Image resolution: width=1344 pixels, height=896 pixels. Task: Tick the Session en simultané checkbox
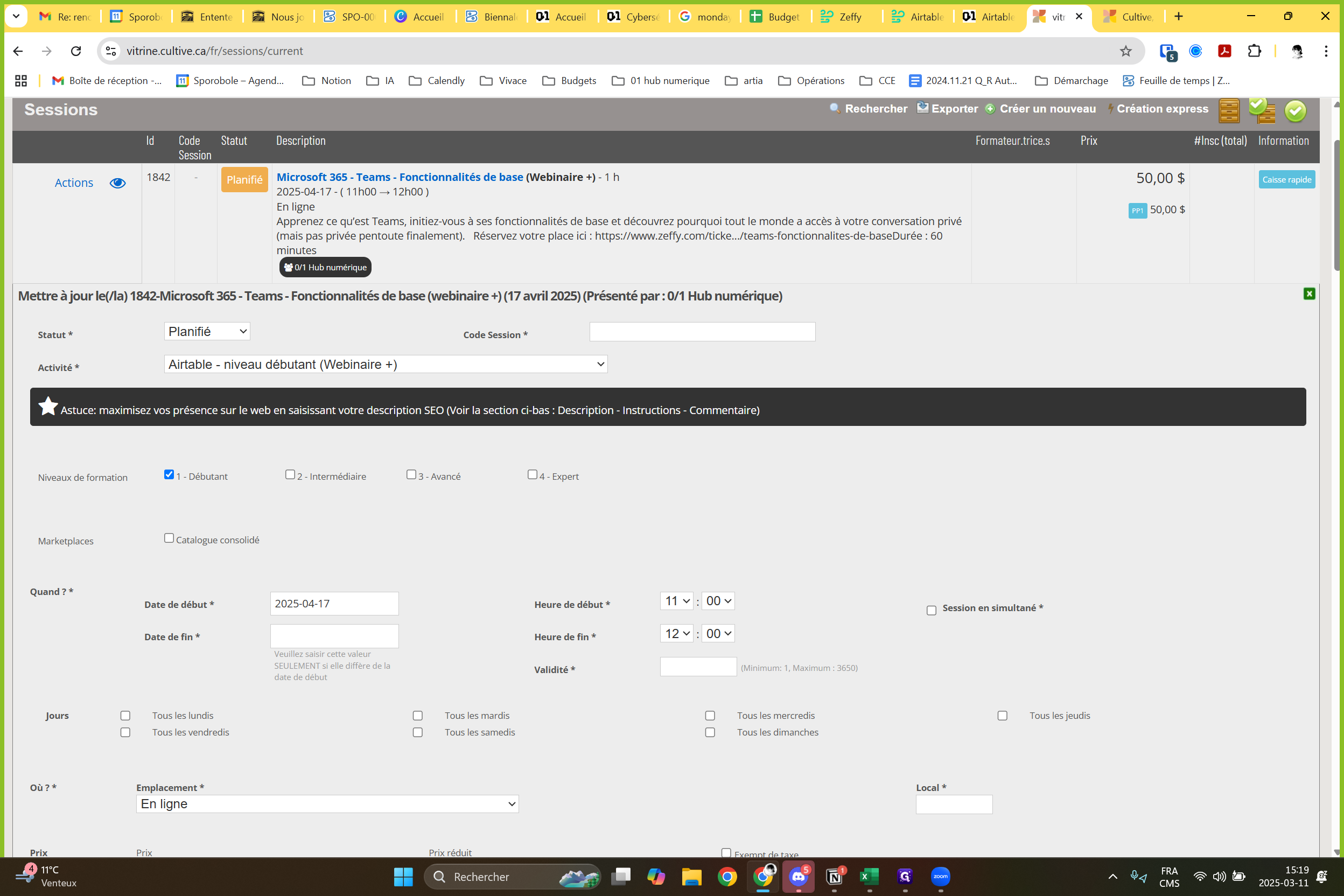931,610
